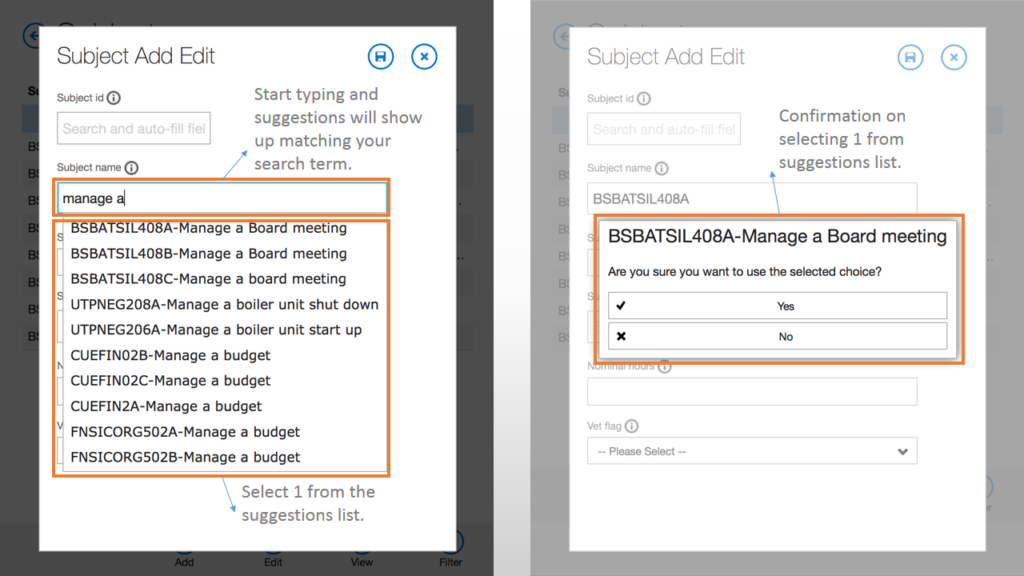1024x576 pixels.
Task: Click the left Subject id search field
Action: [x=133, y=128]
